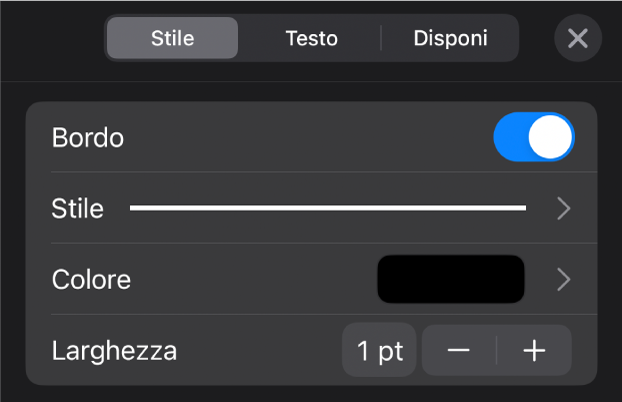Image resolution: width=622 pixels, height=402 pixels.
Task: Tap the 1 pt width field
Action: point(379,350)
